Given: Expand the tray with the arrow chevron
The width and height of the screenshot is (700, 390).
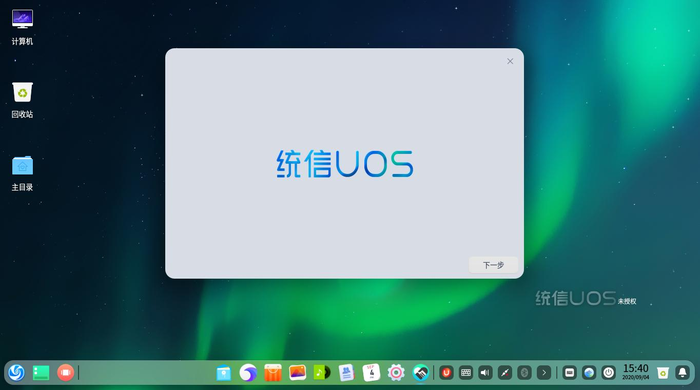Looking at the screenshot, I should click(x=544, y=373).
